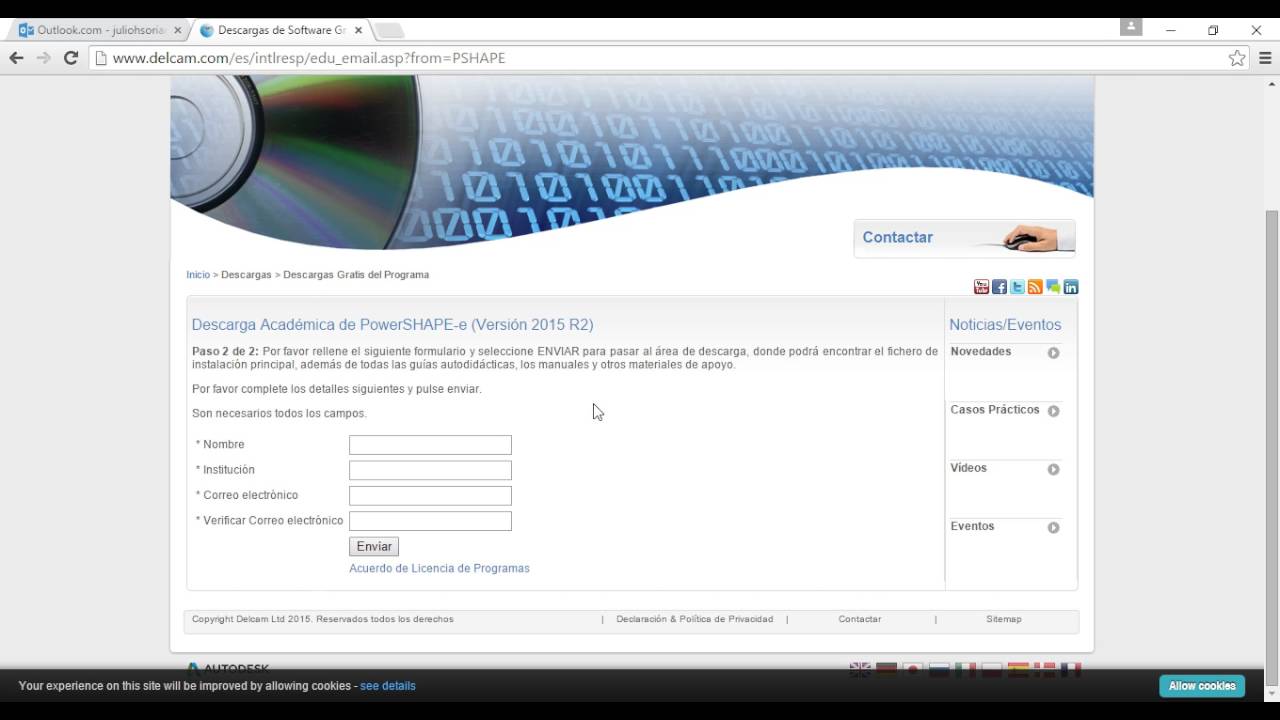Open the Facebook social icon
The width and height of the screenshot is (1280, 720).
999,287
